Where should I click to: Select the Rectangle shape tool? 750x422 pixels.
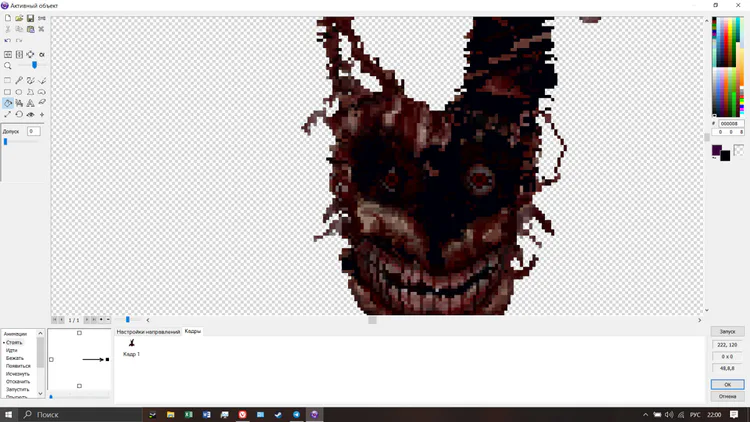click(x=8, y=92)
